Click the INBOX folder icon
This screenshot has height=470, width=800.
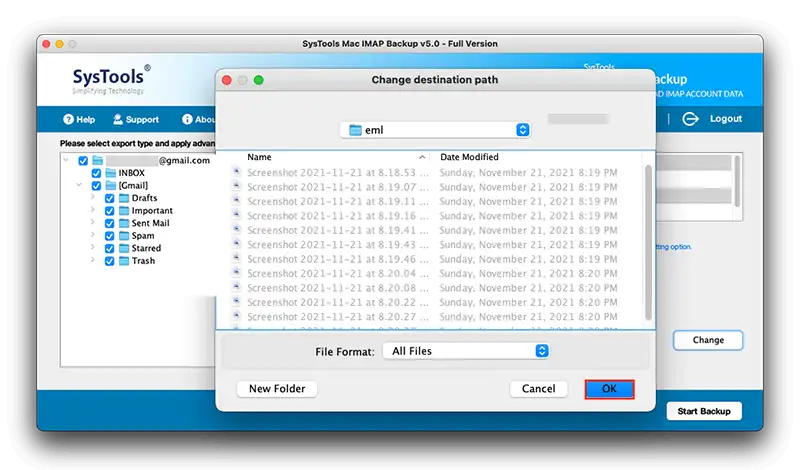[111, 173]
